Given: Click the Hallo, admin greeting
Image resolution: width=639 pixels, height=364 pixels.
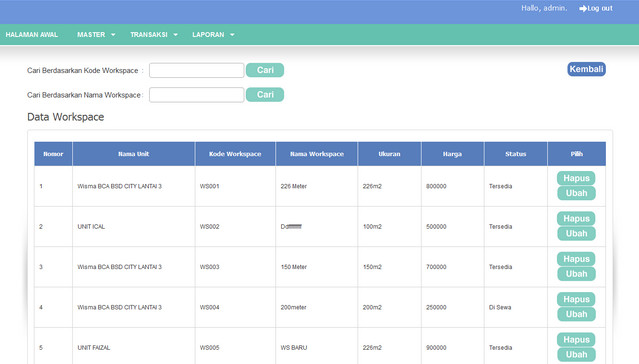Looking at the screenshot, I should (x=544, y=8).
